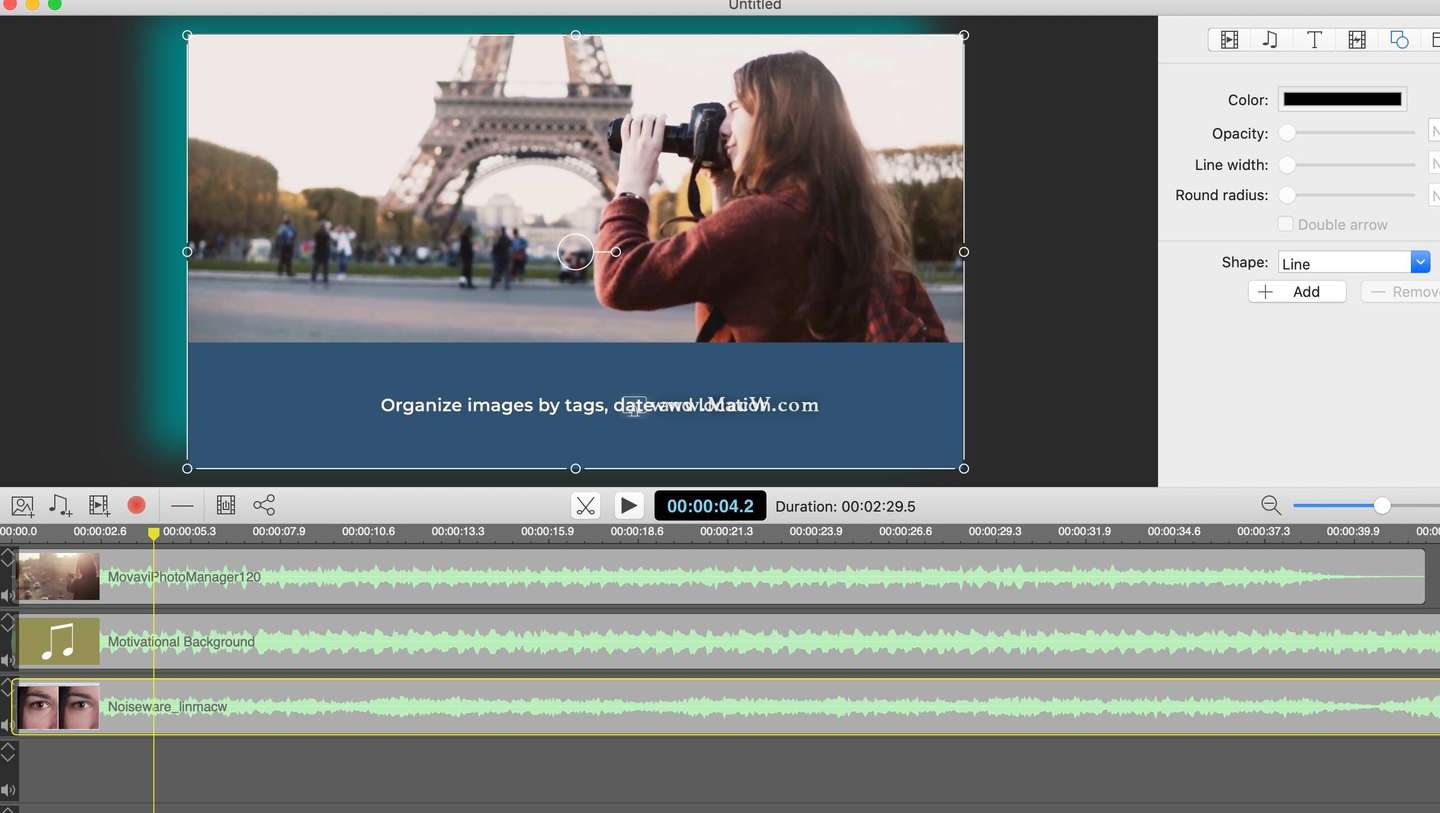Click the bottom-center resize handle in preview
The width and height of the screenshot is (1440, 813).
575,468
